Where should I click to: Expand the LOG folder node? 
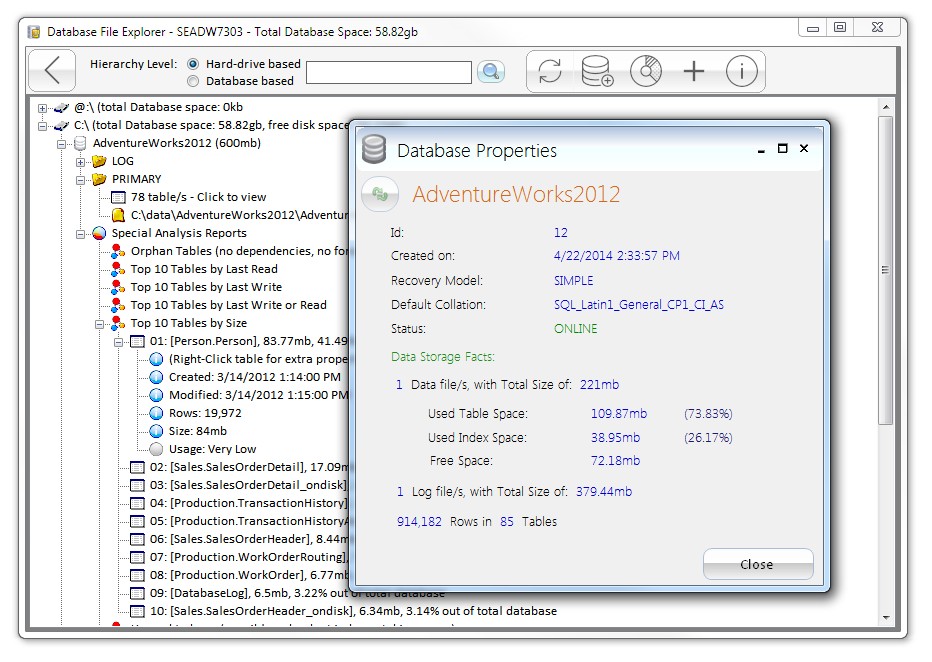(x=80, y=162)
